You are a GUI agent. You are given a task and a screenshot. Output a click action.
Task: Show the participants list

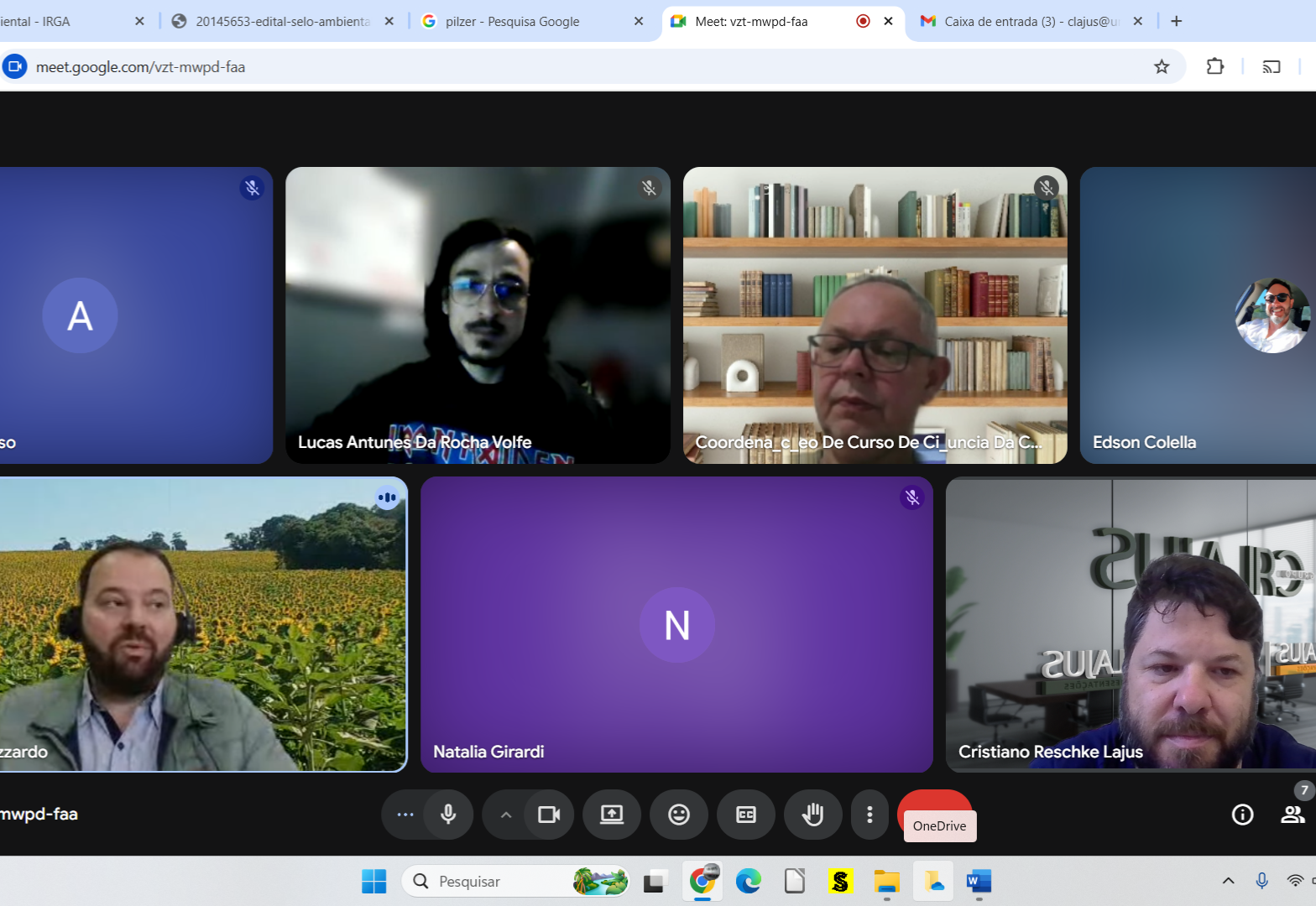pos(1292,815)
